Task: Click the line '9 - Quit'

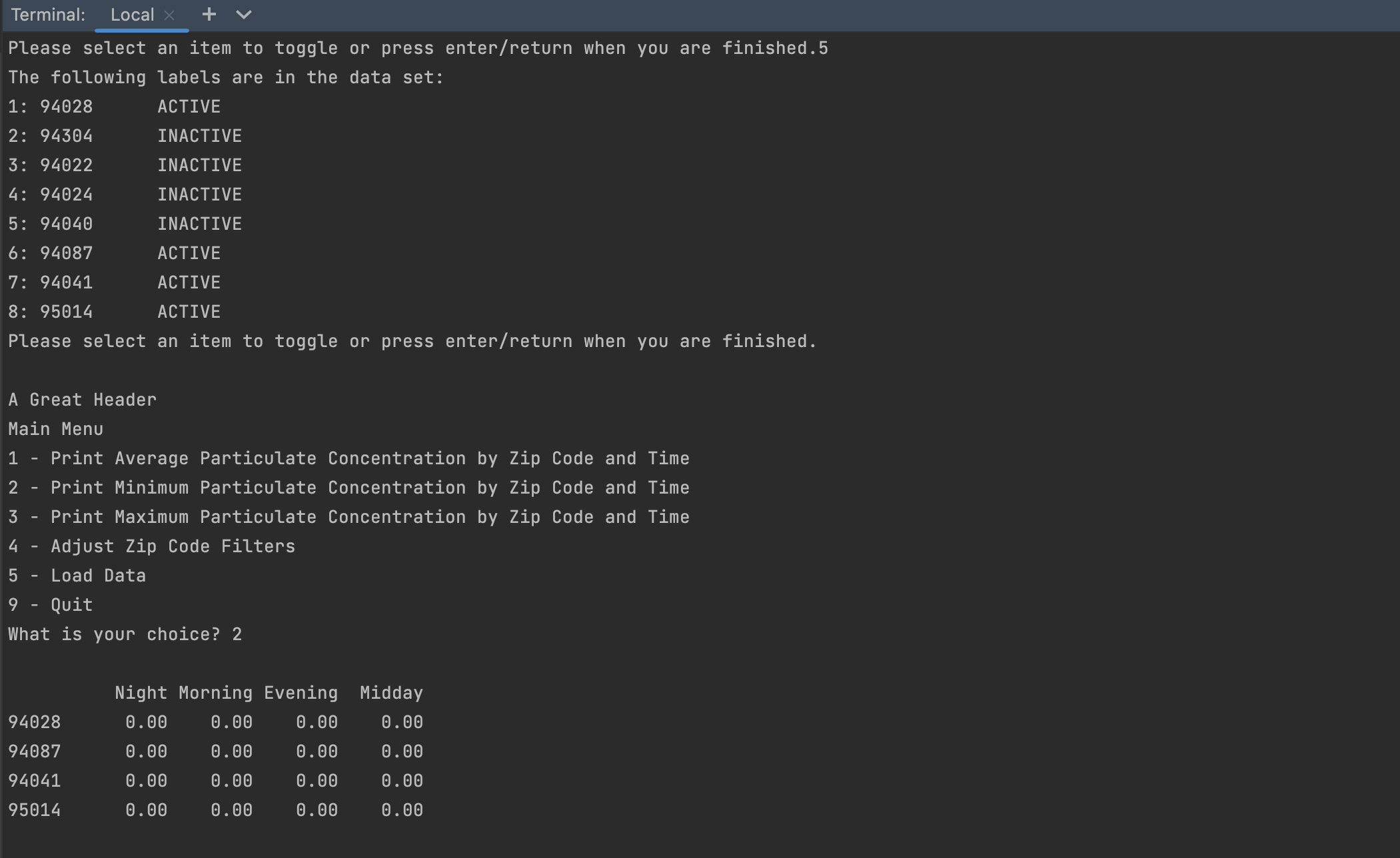Action: tap(50, 604)
